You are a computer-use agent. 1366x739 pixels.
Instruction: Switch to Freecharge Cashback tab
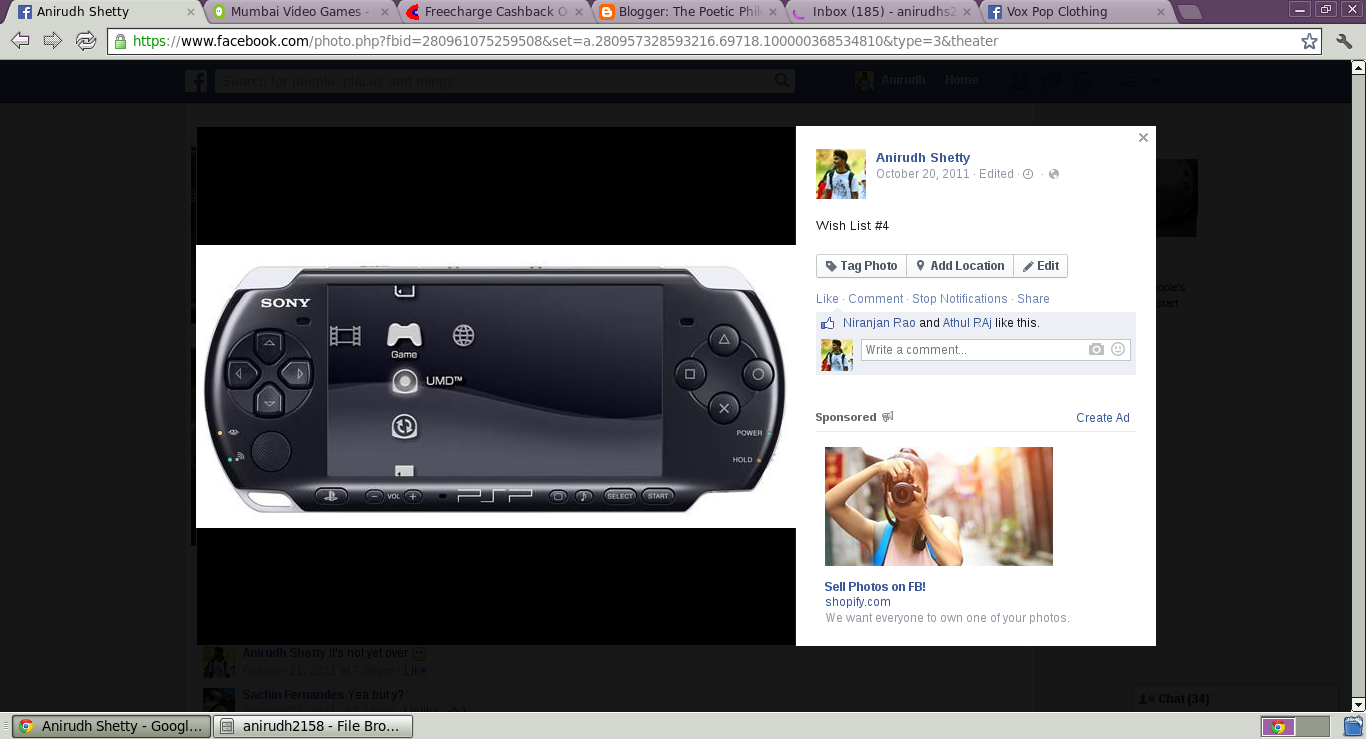[494, 12]
